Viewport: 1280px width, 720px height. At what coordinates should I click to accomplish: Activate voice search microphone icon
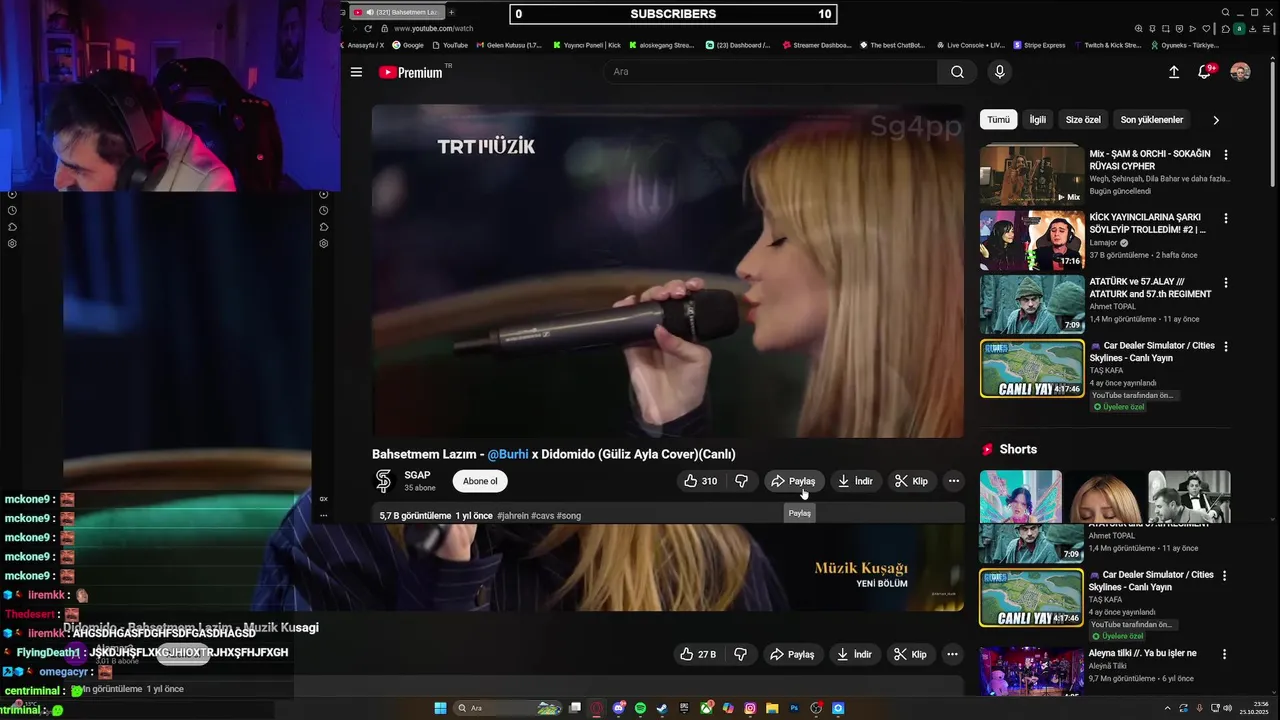click(x=999, y=72)
